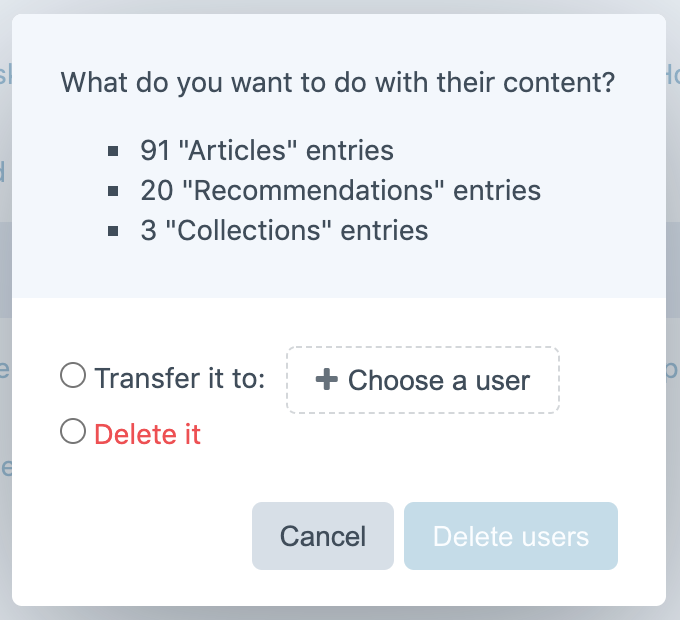Click the red "Delete it" label

[x=147, y=434]
